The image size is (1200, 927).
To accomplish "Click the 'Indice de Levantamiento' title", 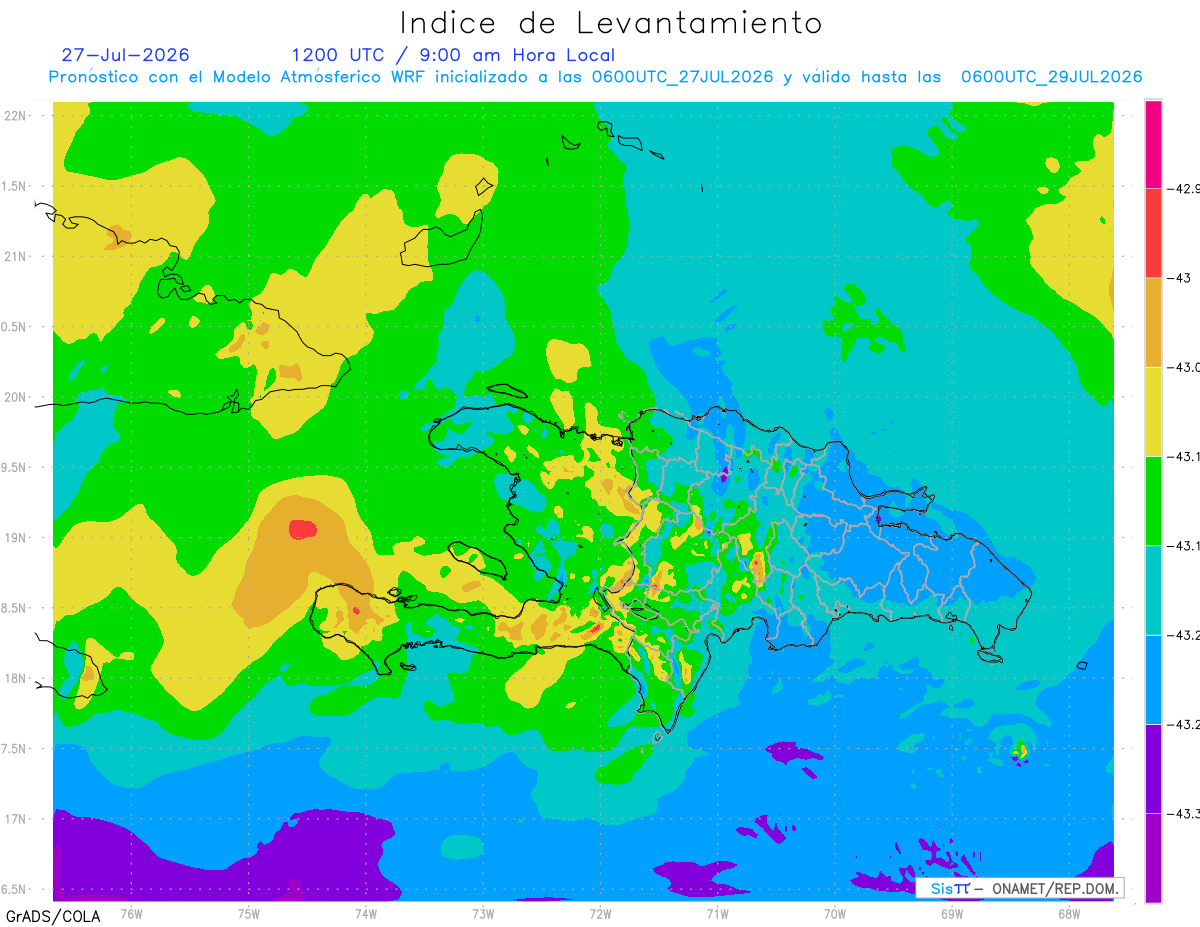I will (x=611, y=22).
